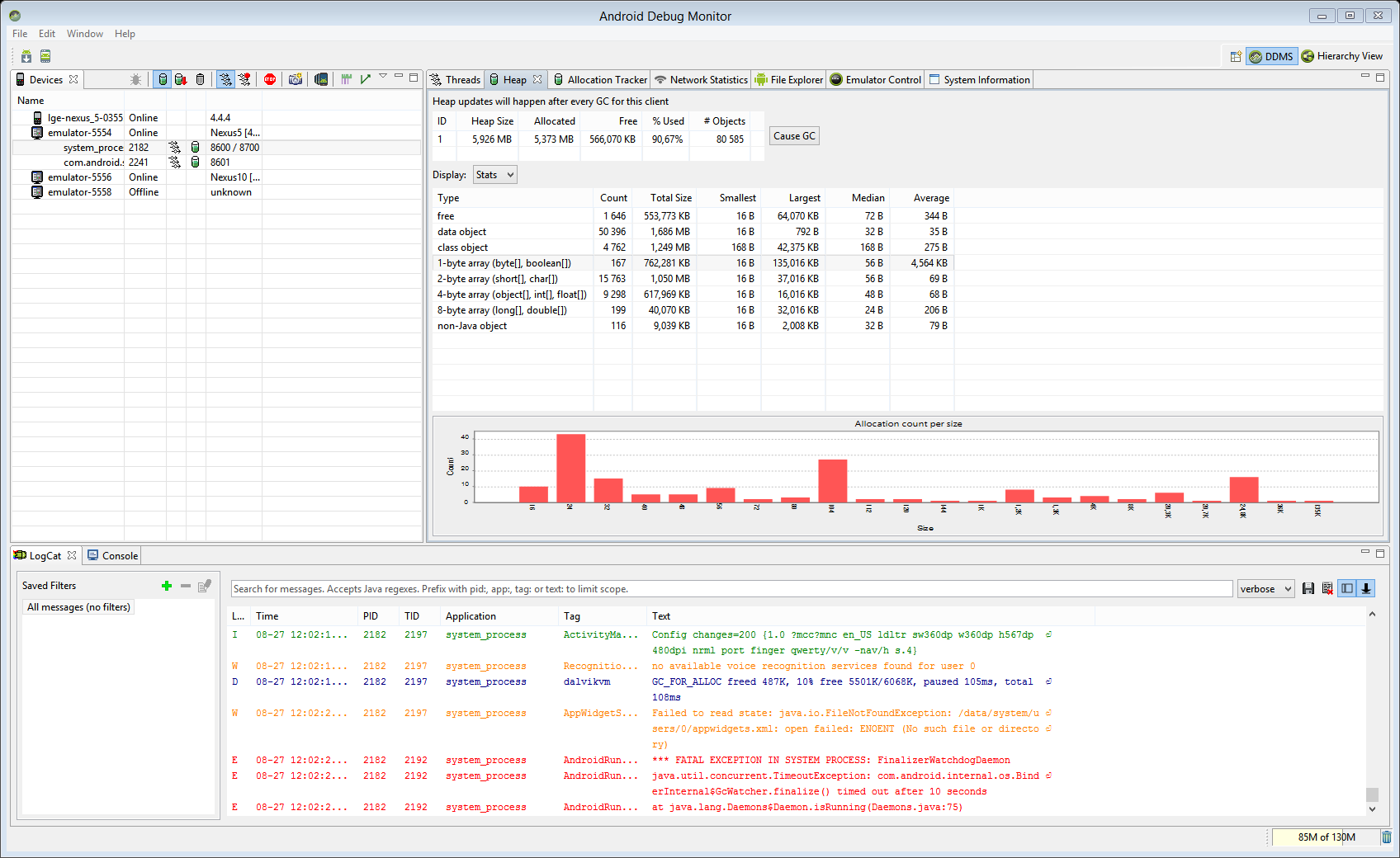Open the Edit menu
Image resolution: width=1400 pixels, height=858 pixels.
click(x=47, y=34)
